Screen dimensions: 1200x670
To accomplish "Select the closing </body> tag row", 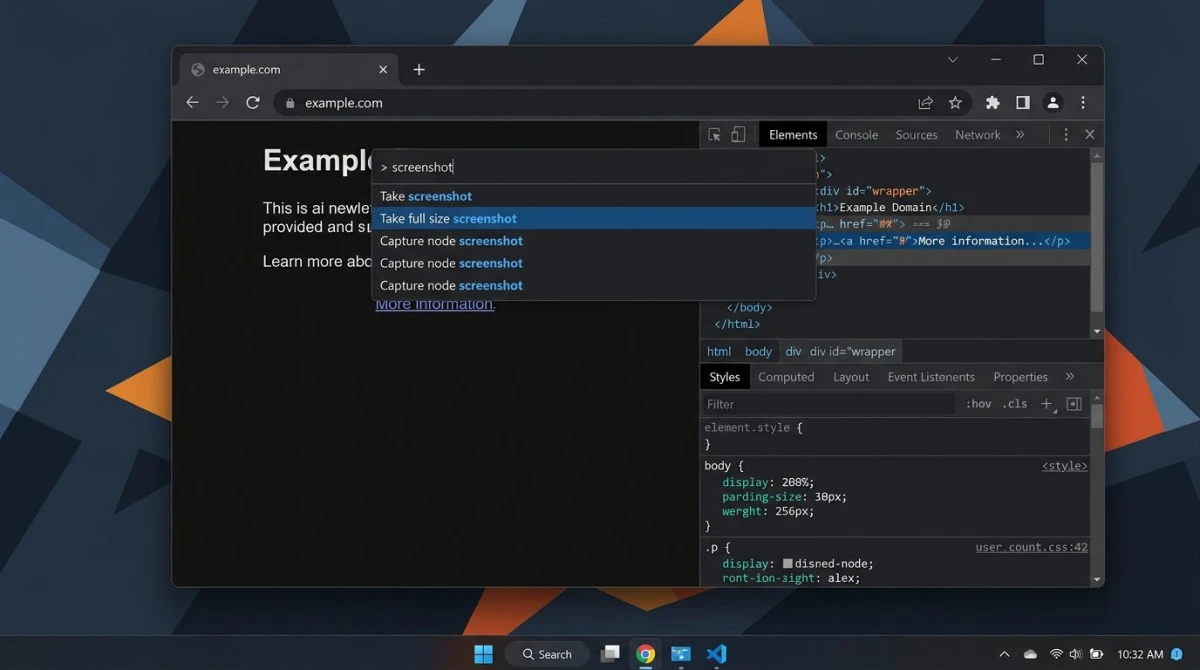I will click(749, 308).
